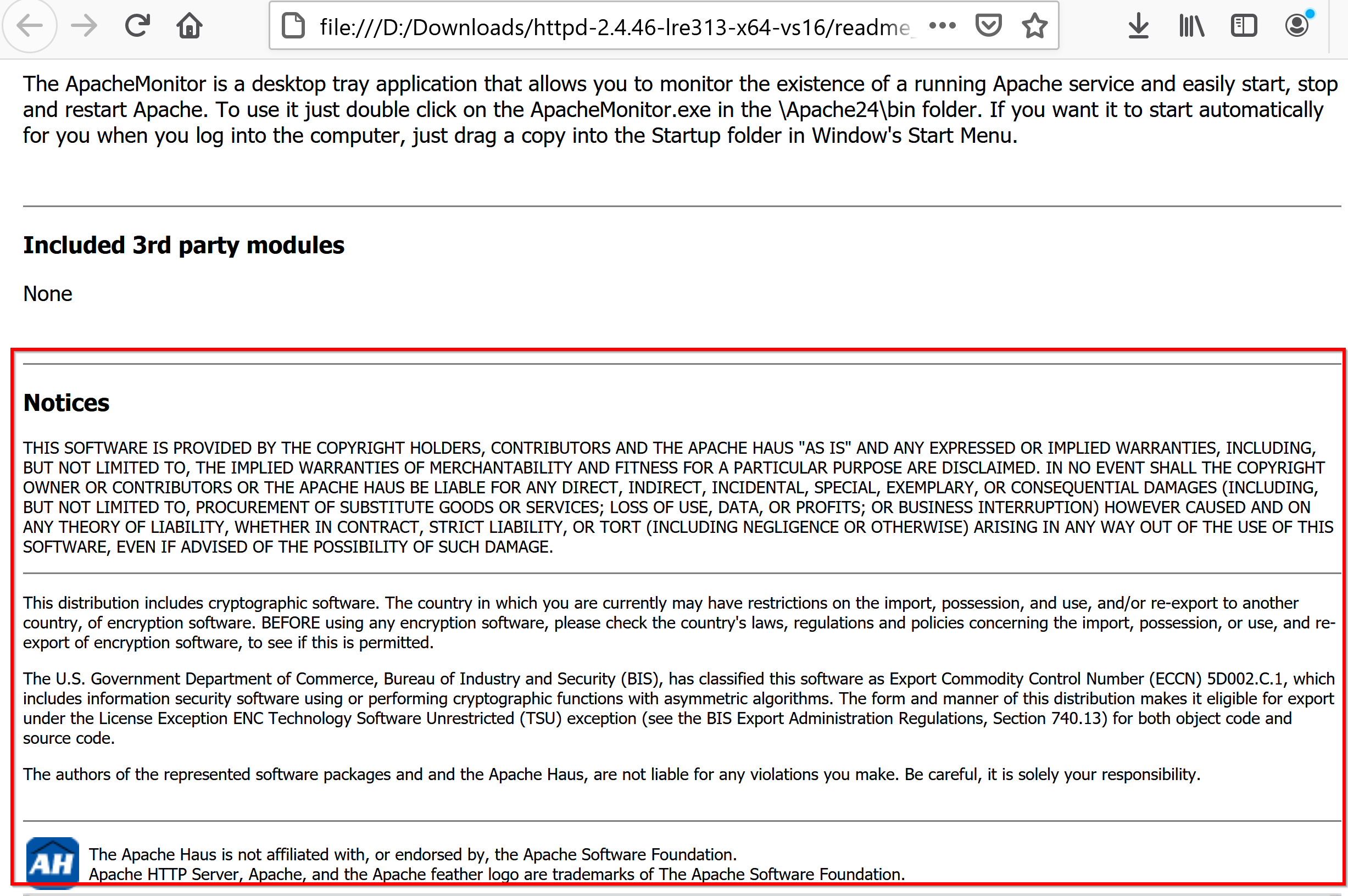1348x896 pixels.
Task: Reload the current page
Action: 137,25
